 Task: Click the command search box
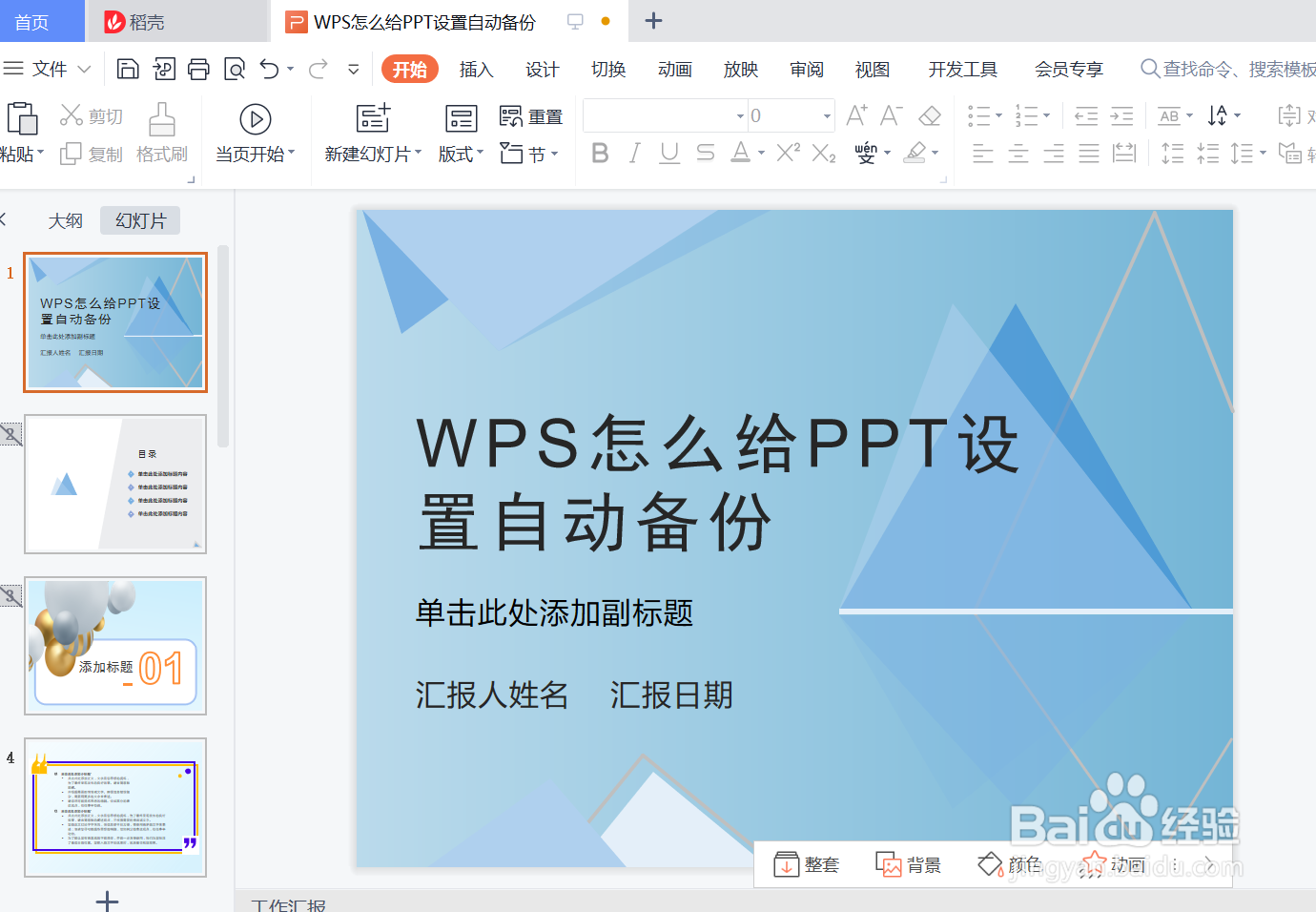click(x=1229, y=69)
